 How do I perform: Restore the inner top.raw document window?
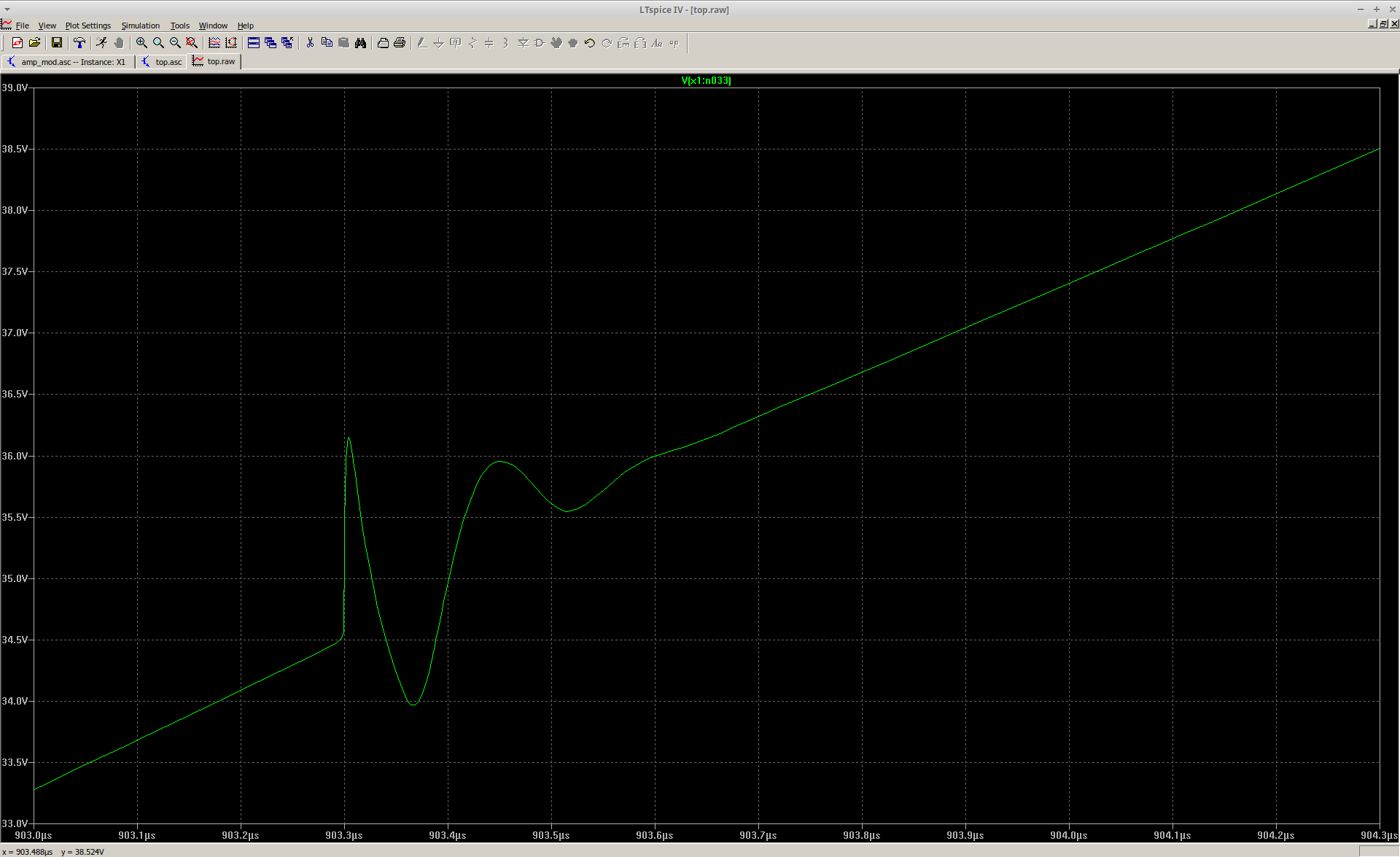tap(1383, 24)
